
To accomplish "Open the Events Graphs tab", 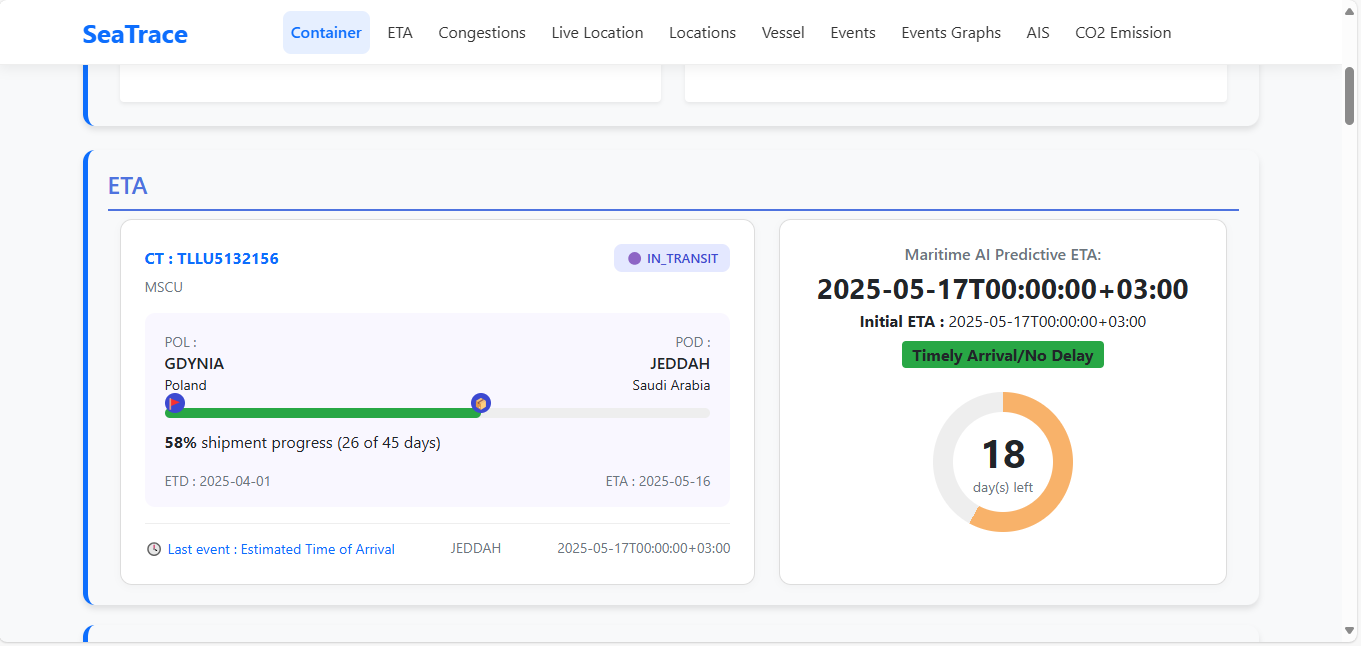I will pyautogui.click(x=951, y=32).
